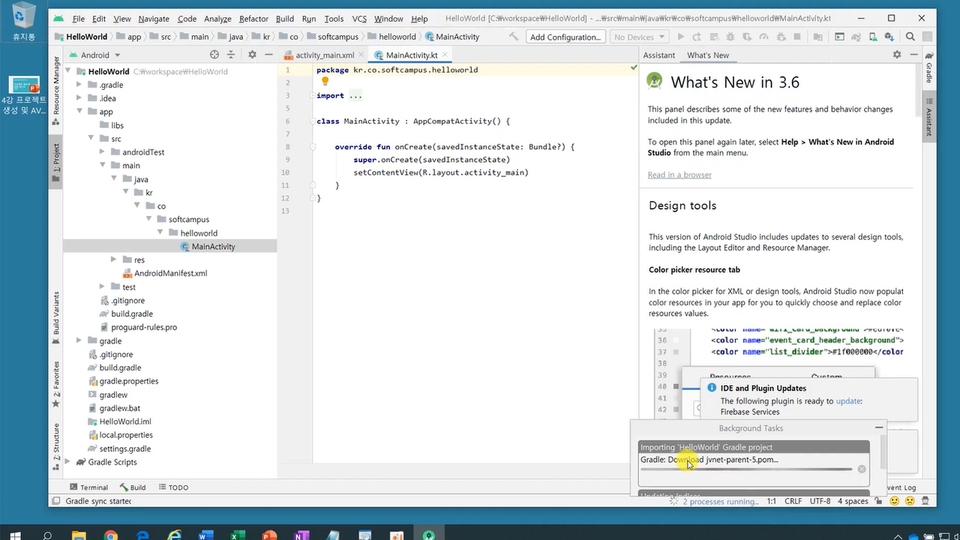The height and width of the screenshot is (540, 960).
Task: Toggle the Project tool window button
Action: point(56,162)
